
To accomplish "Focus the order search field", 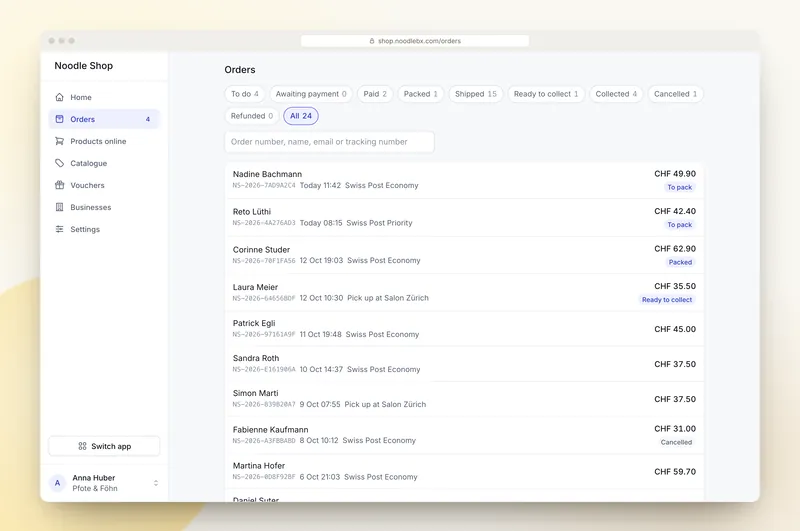I will coord(329,142).
